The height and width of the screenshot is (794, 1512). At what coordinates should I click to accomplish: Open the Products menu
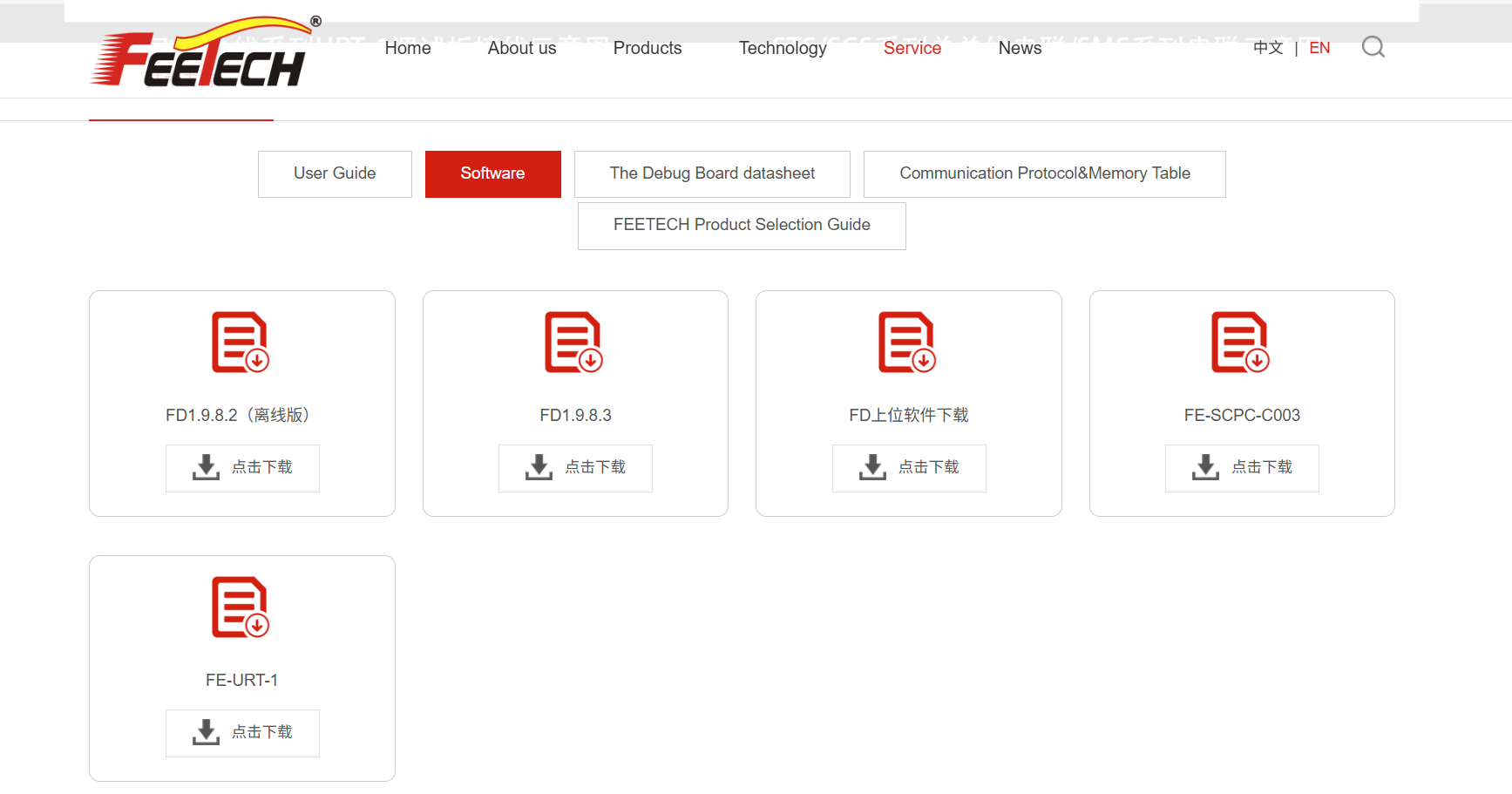click(648, 48)
